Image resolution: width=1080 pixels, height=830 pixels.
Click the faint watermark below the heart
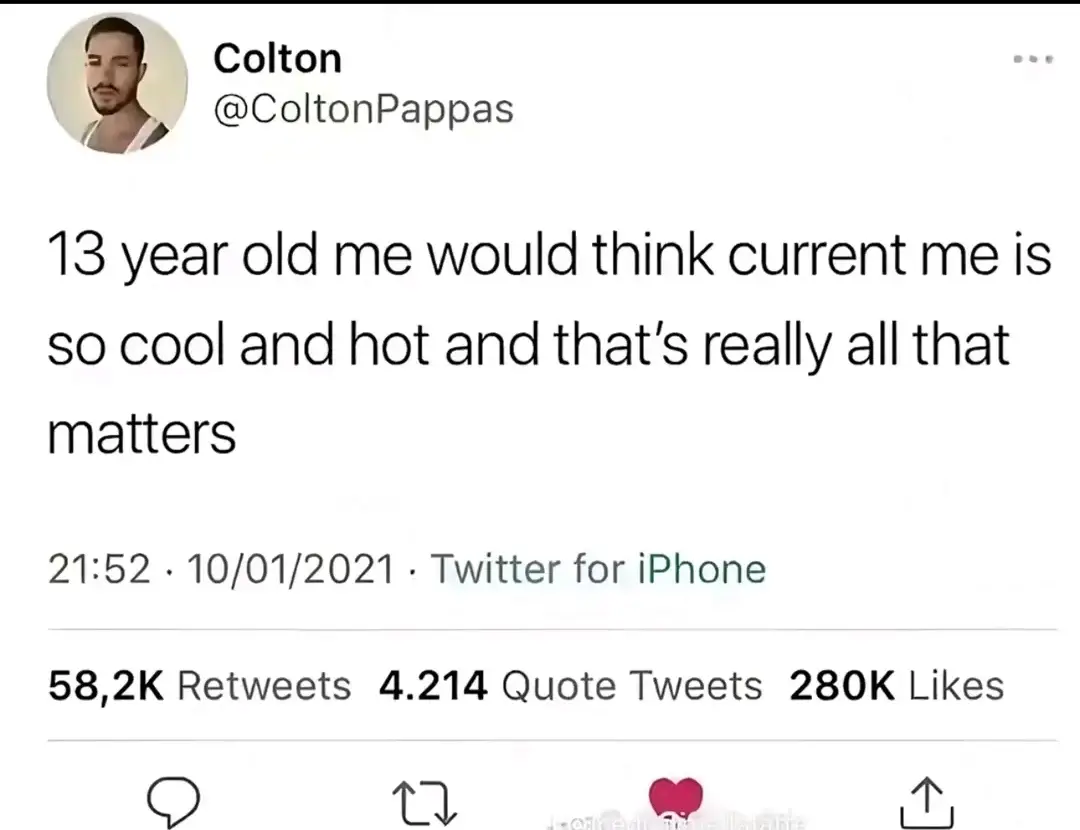click(x=675, y=822)
